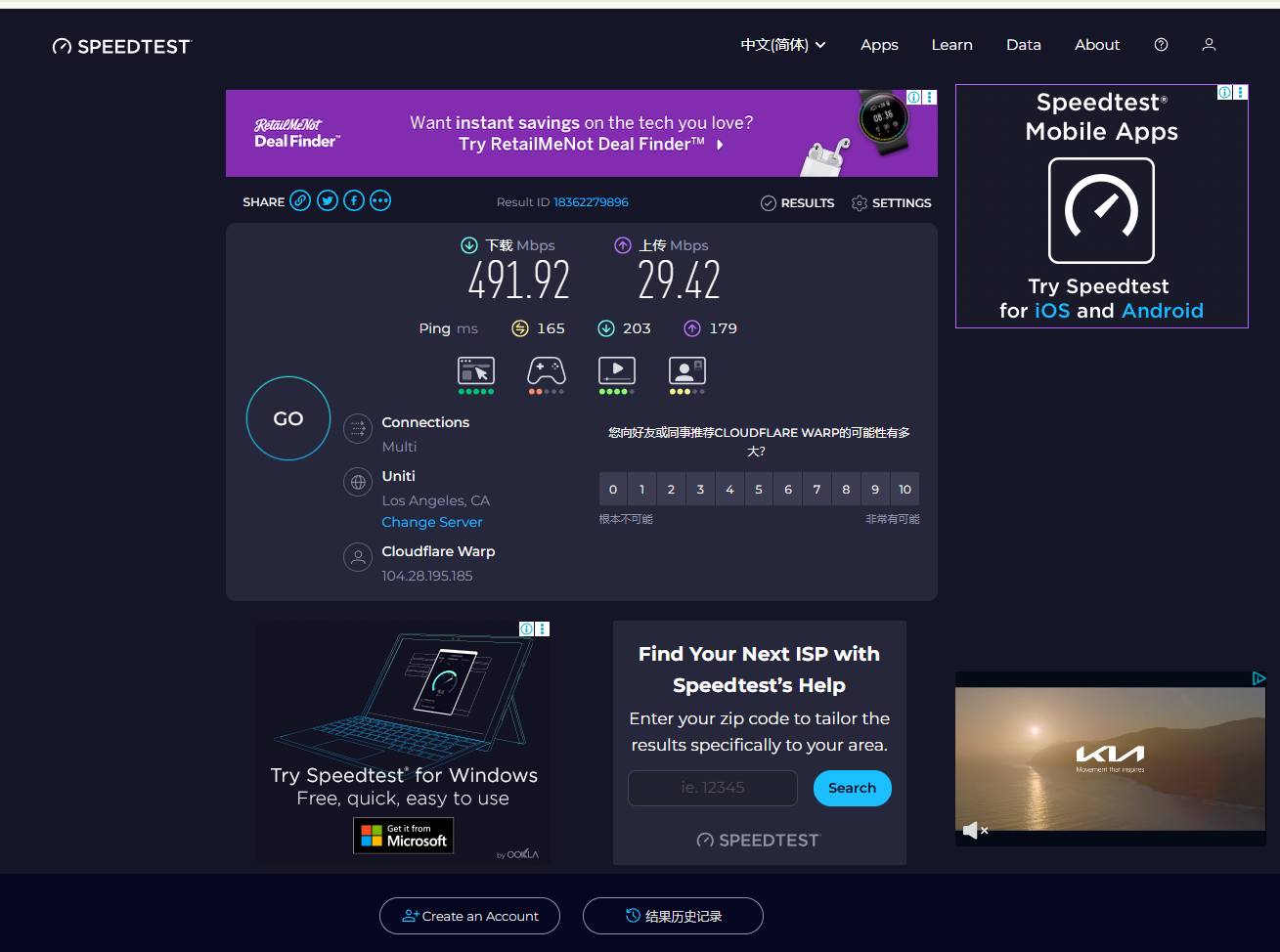
Task: Click the Change Server link
Action: coord(431,522)
